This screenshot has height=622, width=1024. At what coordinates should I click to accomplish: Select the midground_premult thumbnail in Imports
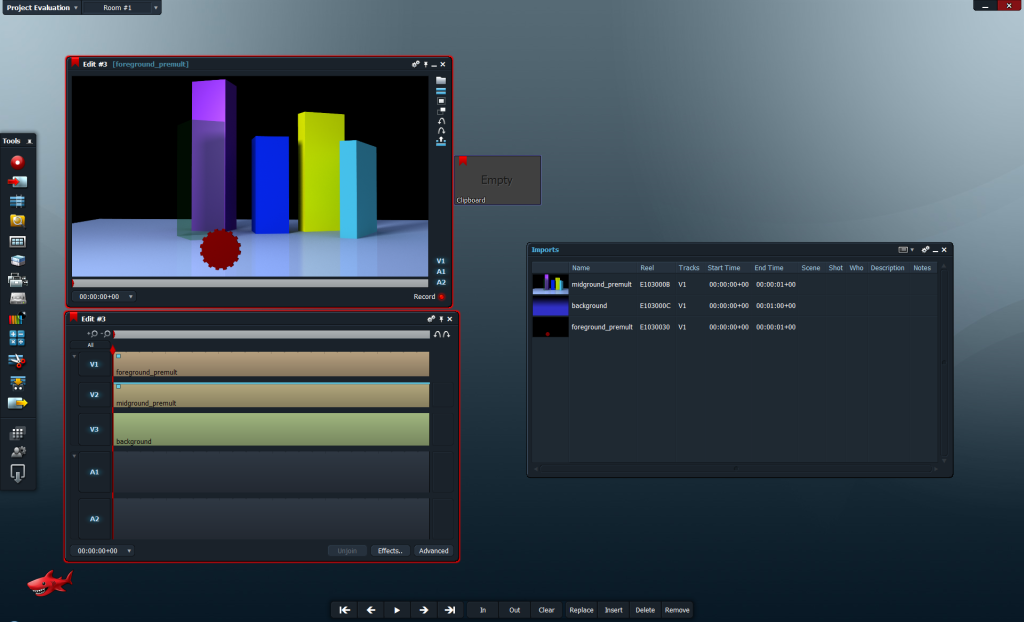tap(551, 284)
